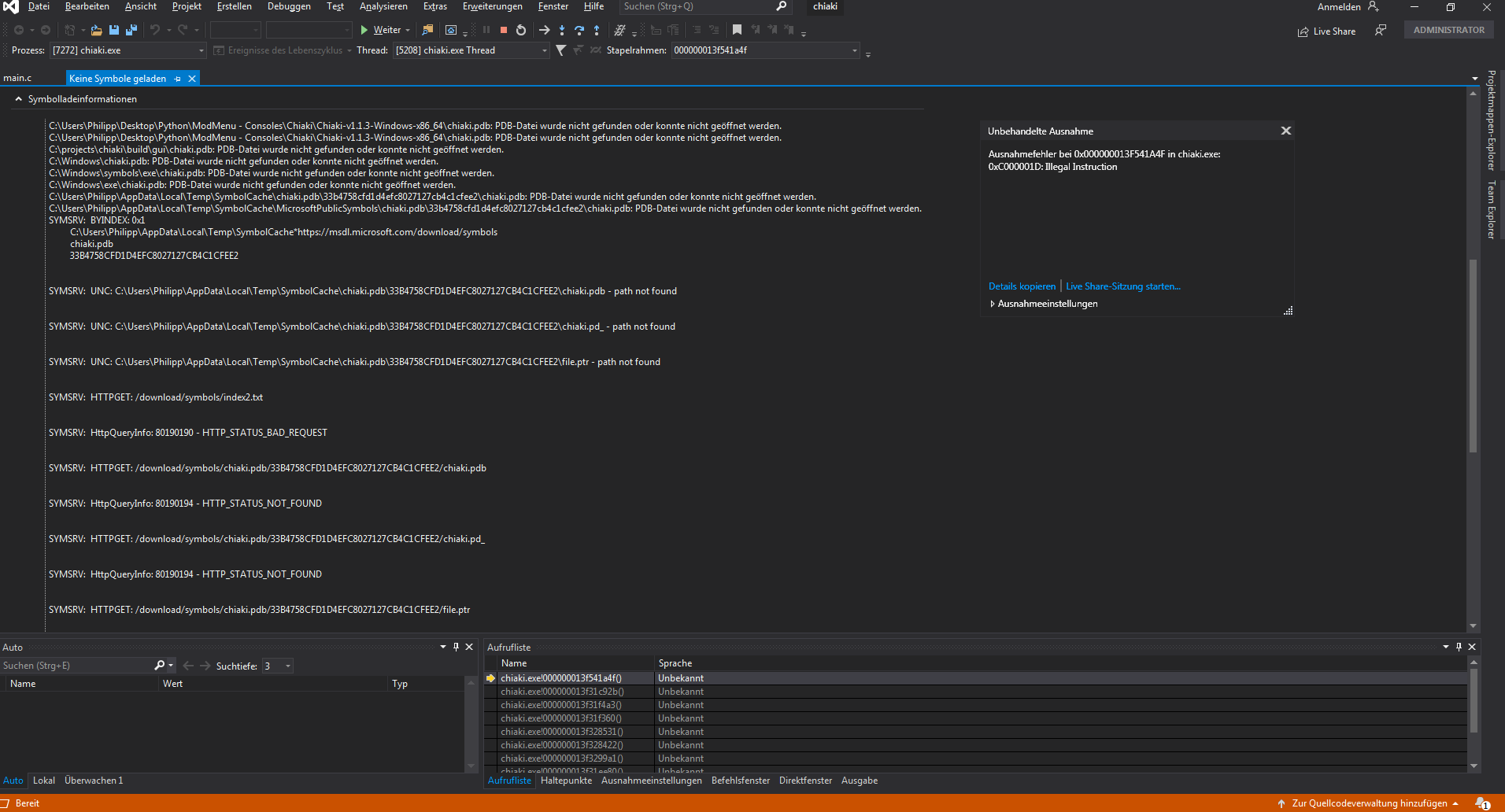Image resolution: width=1505 pixels, height=812 pixels.
Task: Click the Prozedurschritt step-over icon
Action: click(x=580, y=30)
